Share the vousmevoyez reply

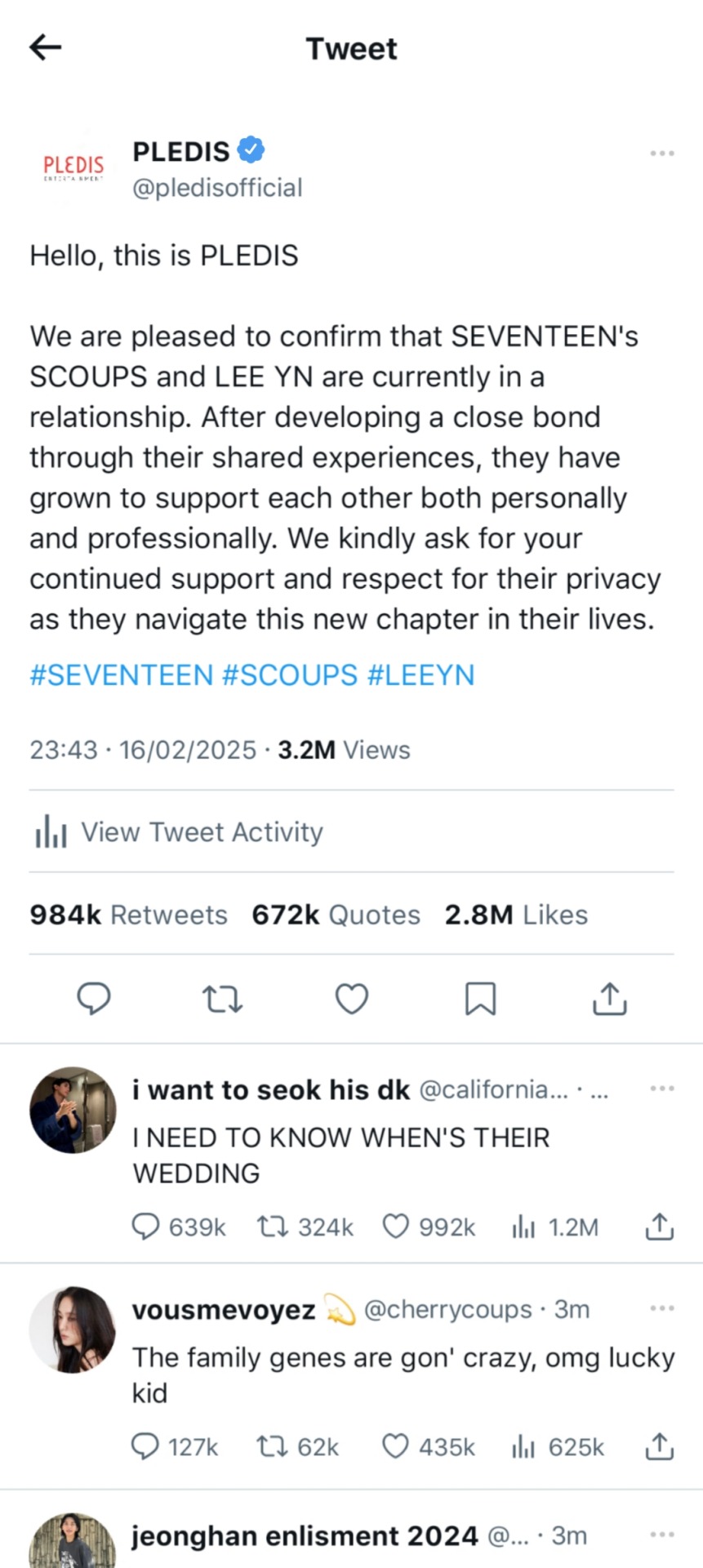(659, 1446)
